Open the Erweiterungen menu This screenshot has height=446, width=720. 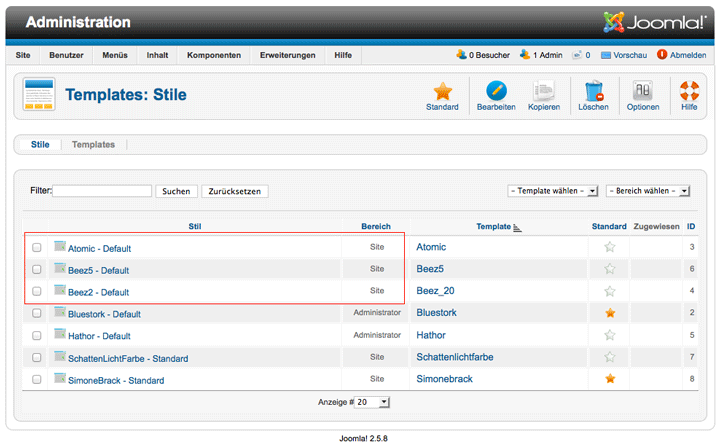(287, 55)
